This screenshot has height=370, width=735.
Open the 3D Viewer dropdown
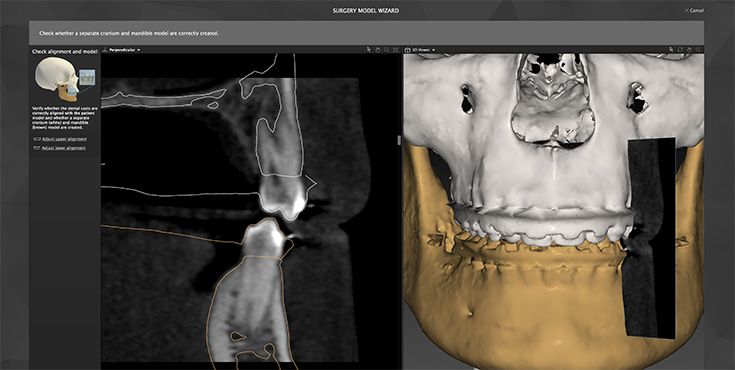point(424,50)
